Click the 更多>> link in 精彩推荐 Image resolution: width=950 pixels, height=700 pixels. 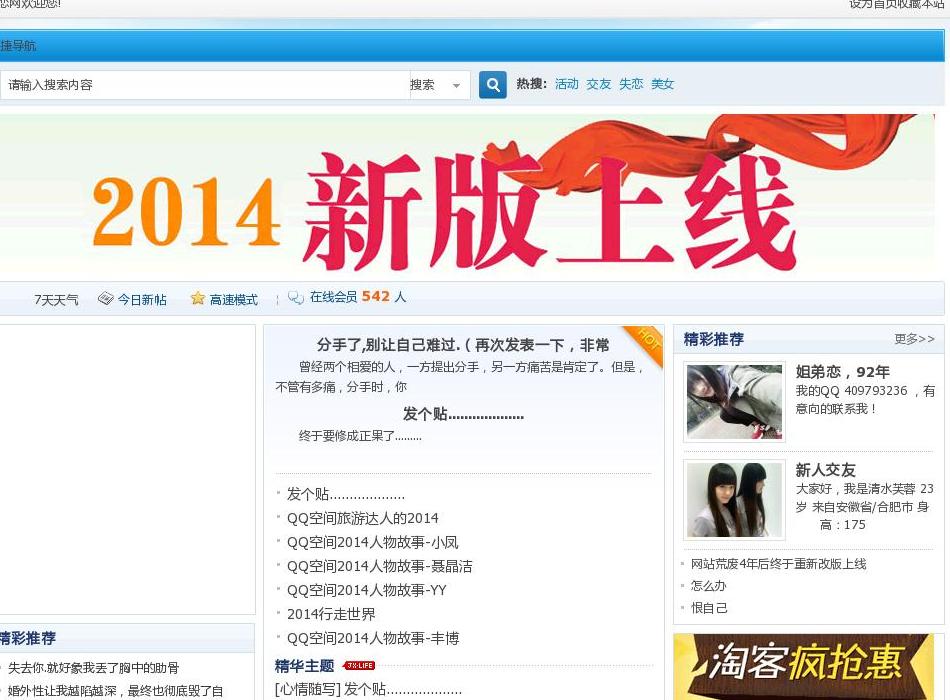pos(914,339)
